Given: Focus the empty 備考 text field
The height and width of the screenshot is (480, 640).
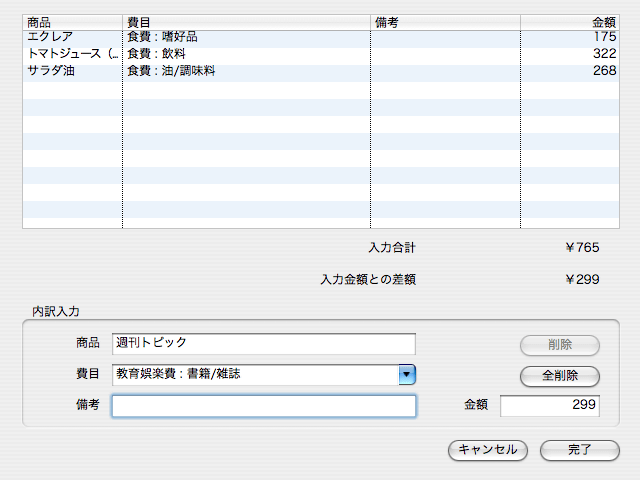Looking at the screenshot, I should point(263,406).
